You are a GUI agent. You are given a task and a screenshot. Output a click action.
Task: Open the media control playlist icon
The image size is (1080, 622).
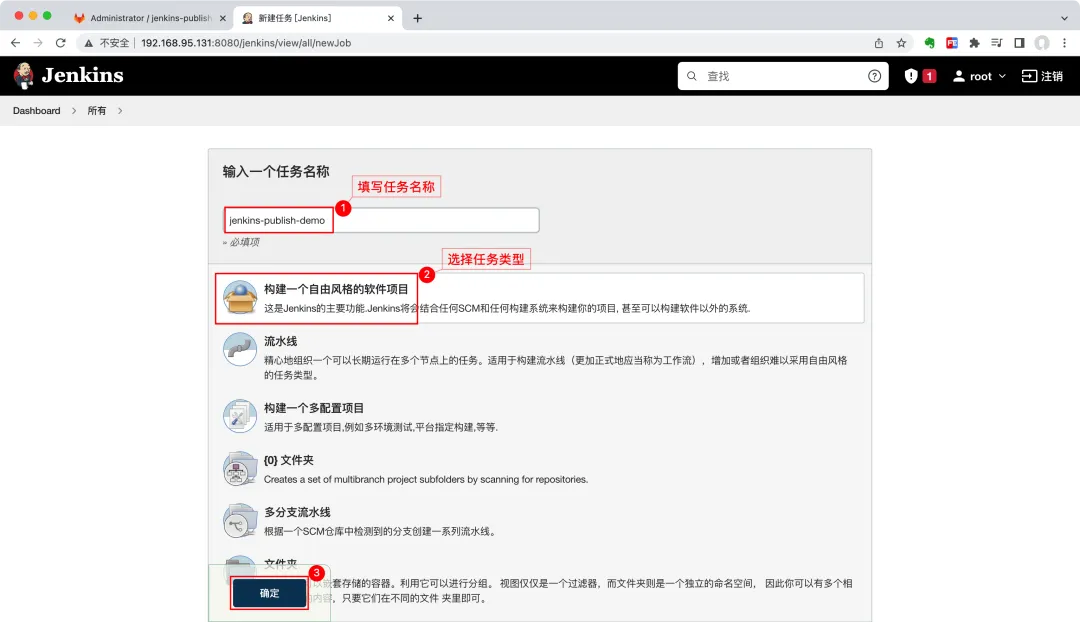997,43
